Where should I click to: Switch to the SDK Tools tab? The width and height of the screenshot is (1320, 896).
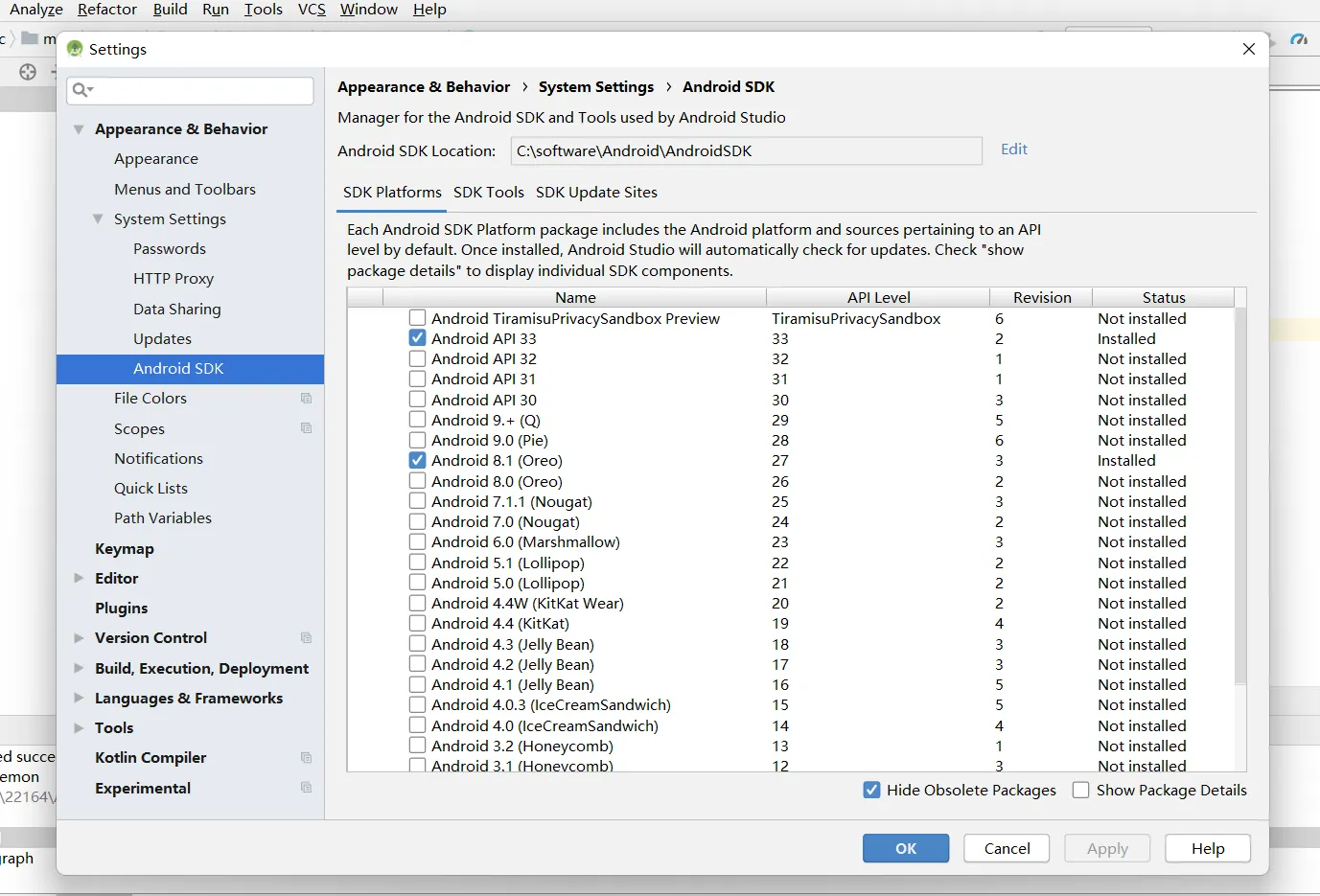point(489,193)
